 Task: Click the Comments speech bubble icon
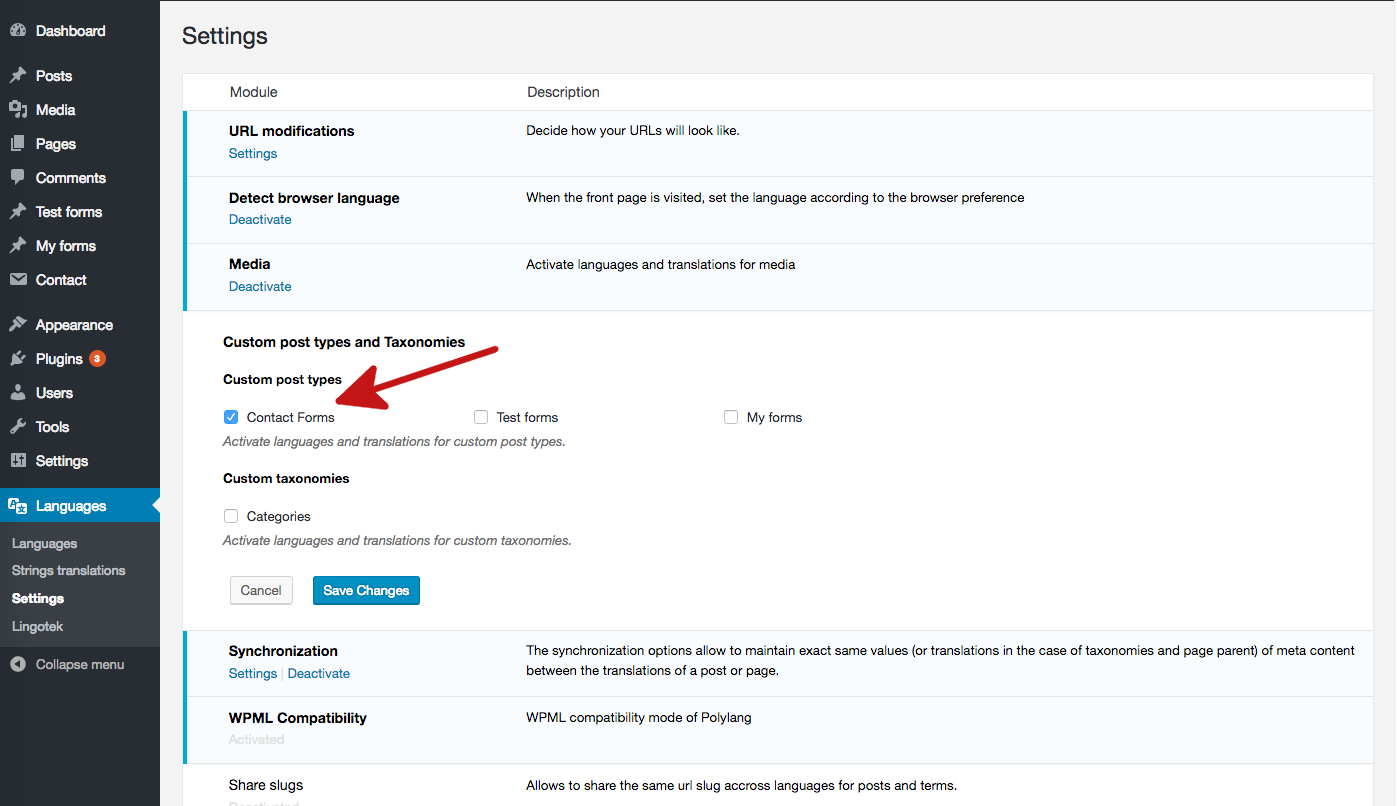tap(18, 178)
